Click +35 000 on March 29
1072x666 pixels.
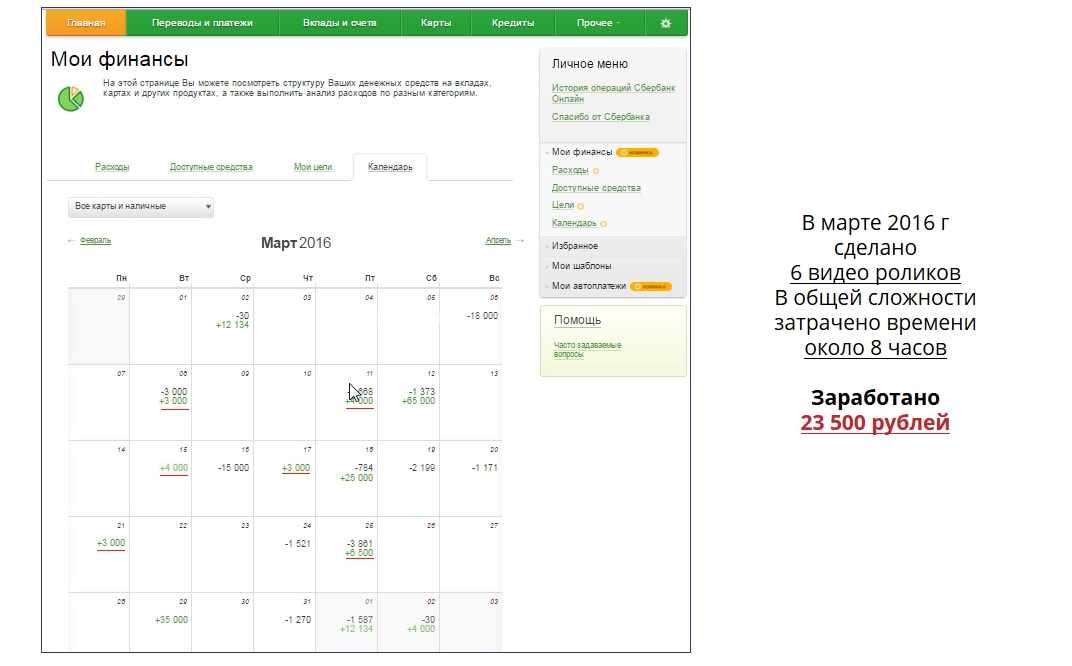(171, 620)
